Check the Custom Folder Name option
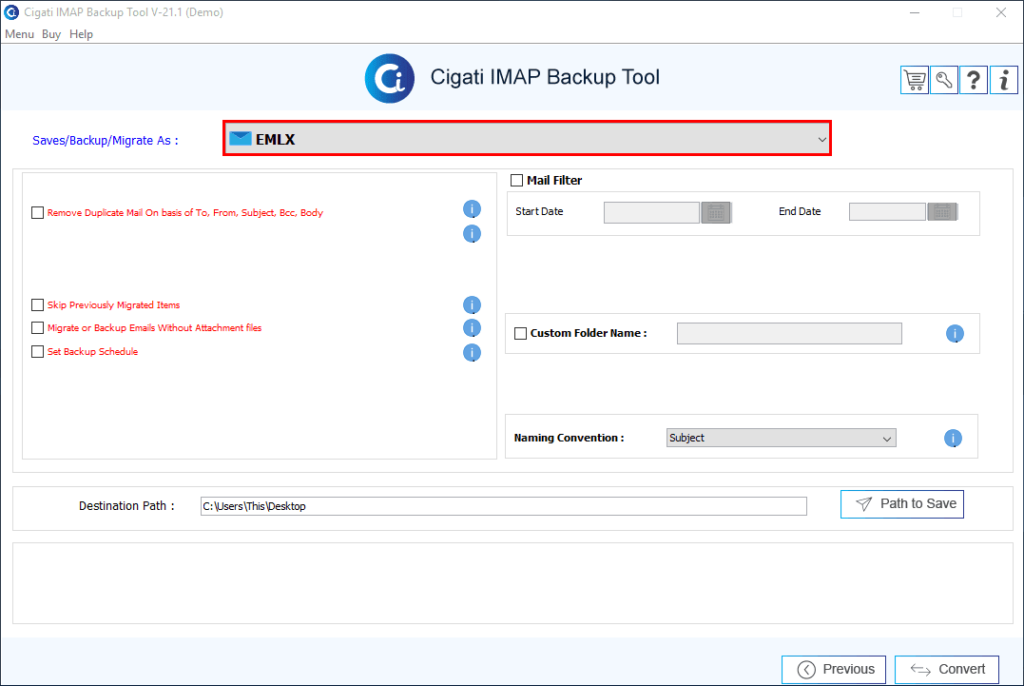Viewport: 1024px width, 686px height. [x=520, y=333]
